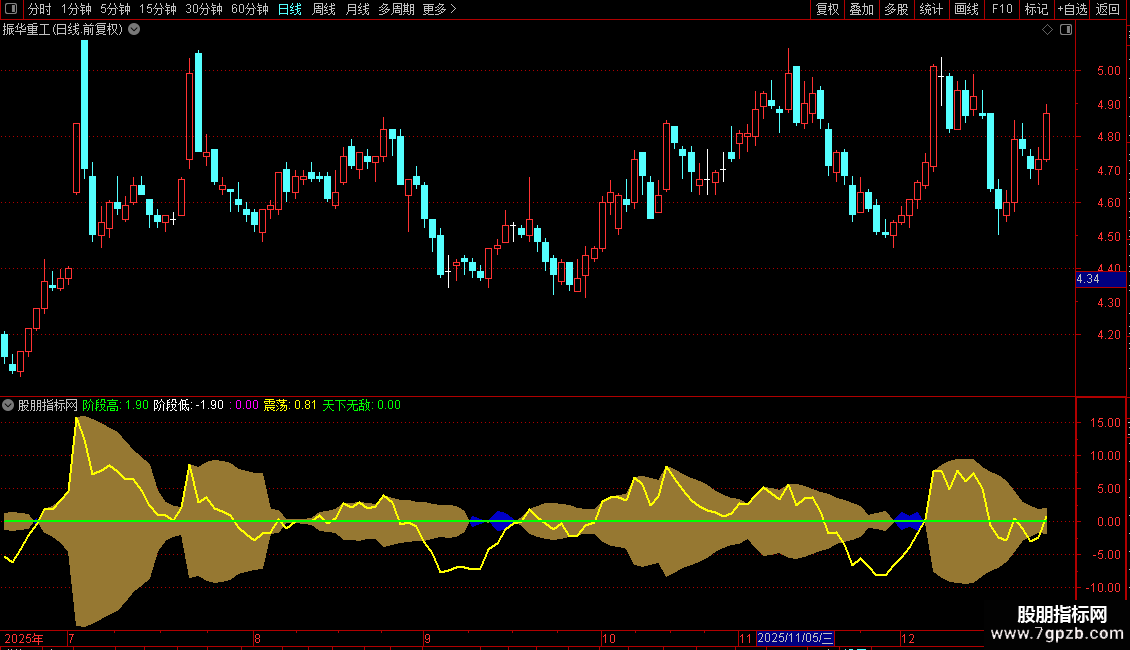Select the 5分钟 period tab
The height and width of the screenshot is (650, 1130).
tap(115, 9)
